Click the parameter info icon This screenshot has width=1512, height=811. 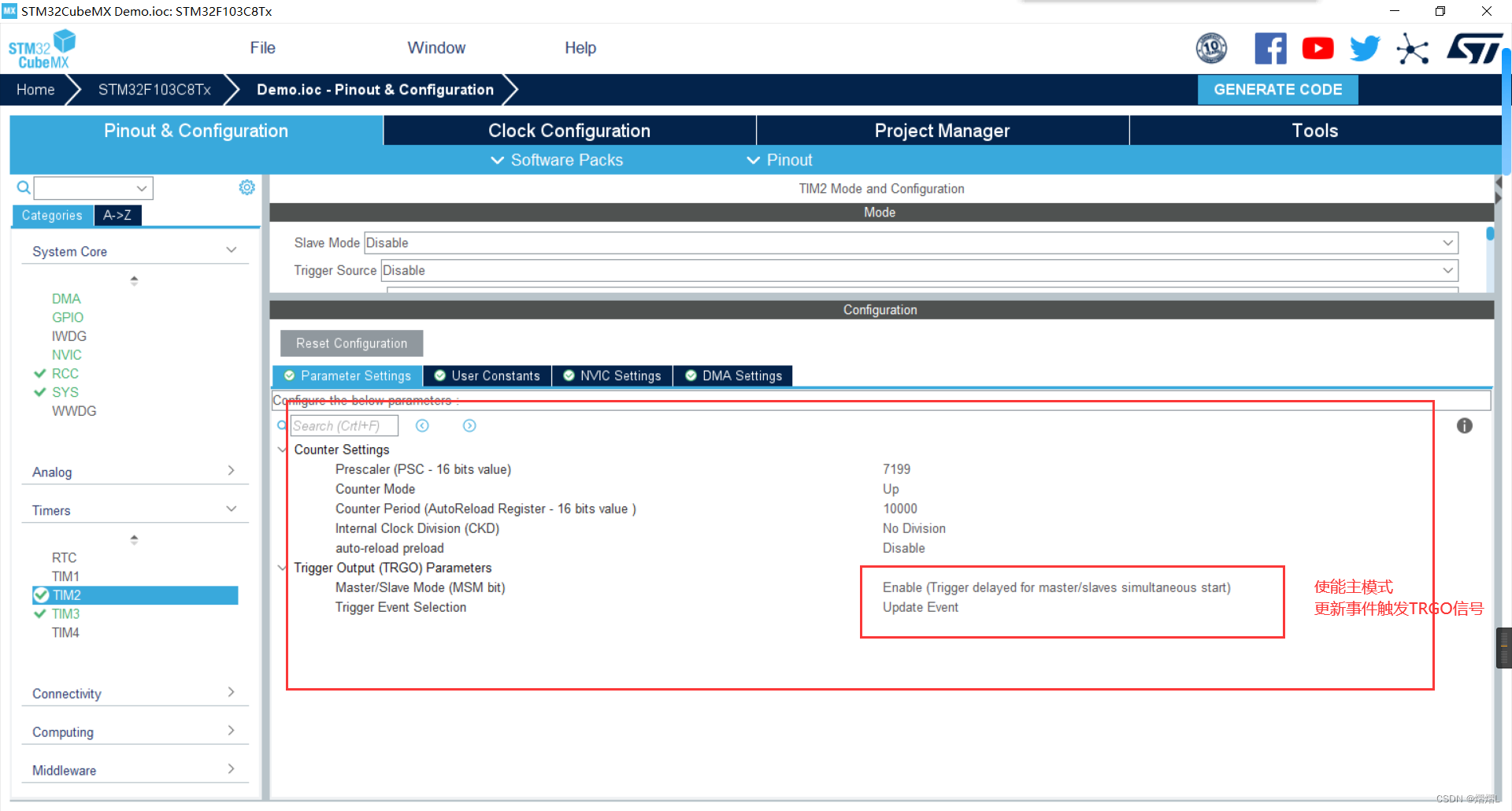coord(1464,426)
